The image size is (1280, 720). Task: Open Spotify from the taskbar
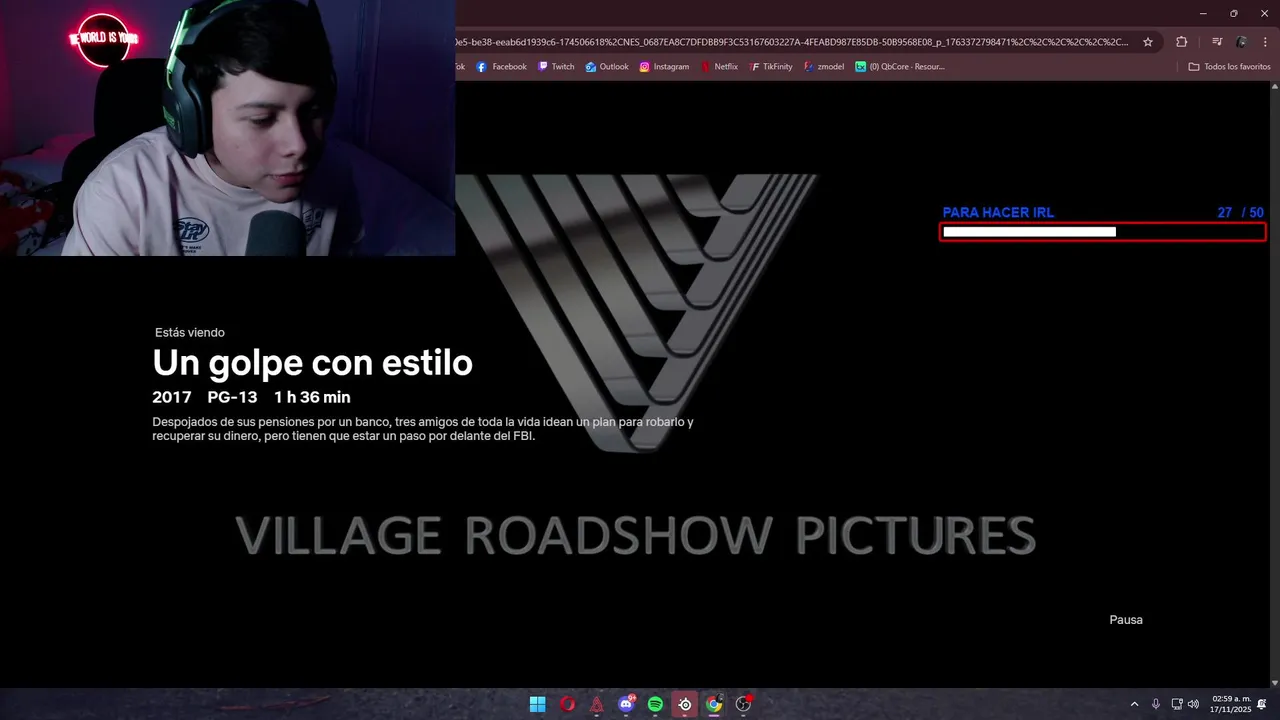(x=655, y=704)
